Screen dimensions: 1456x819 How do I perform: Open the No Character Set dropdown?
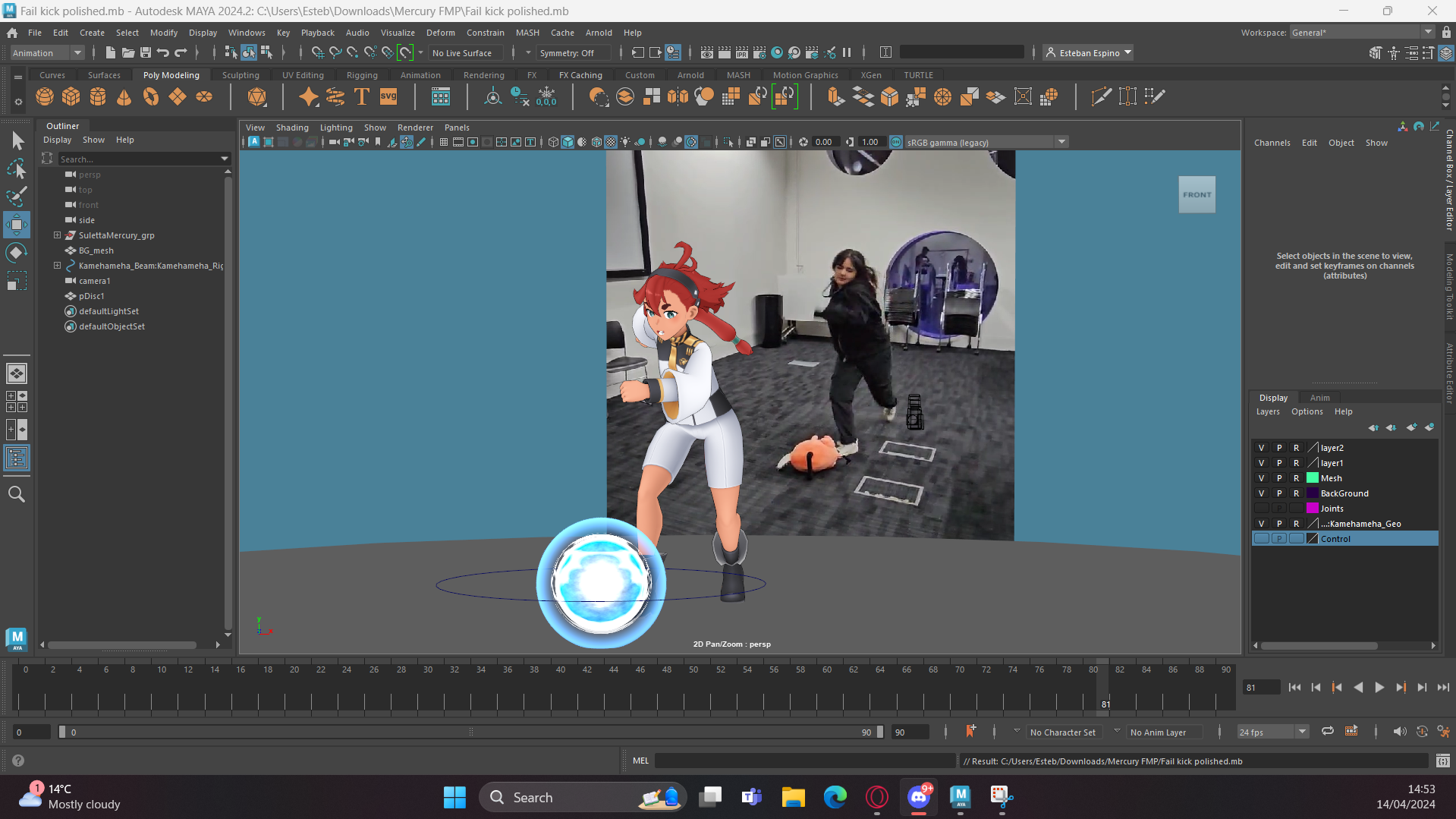point(1062,732)
